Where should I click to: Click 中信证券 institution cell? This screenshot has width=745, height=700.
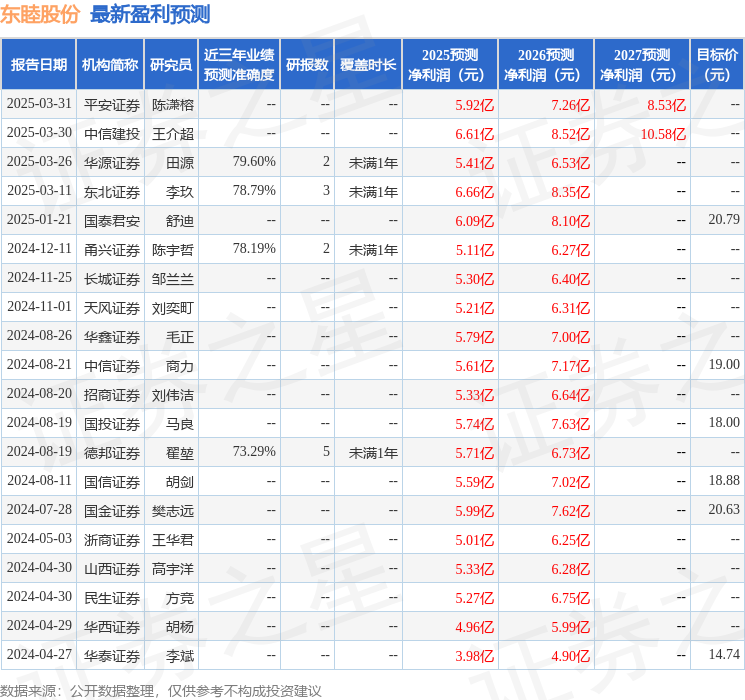coord(112,366)
